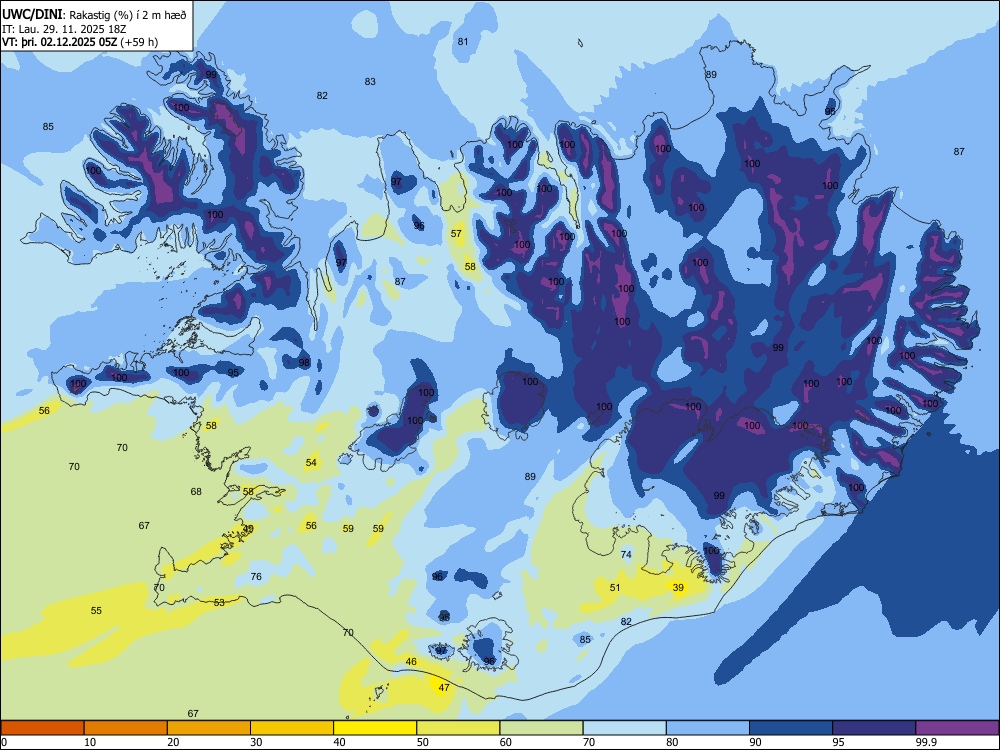Select the legend tick label '40'
1000x750 pixels.
pyautogui.click(x=339, y=742)
